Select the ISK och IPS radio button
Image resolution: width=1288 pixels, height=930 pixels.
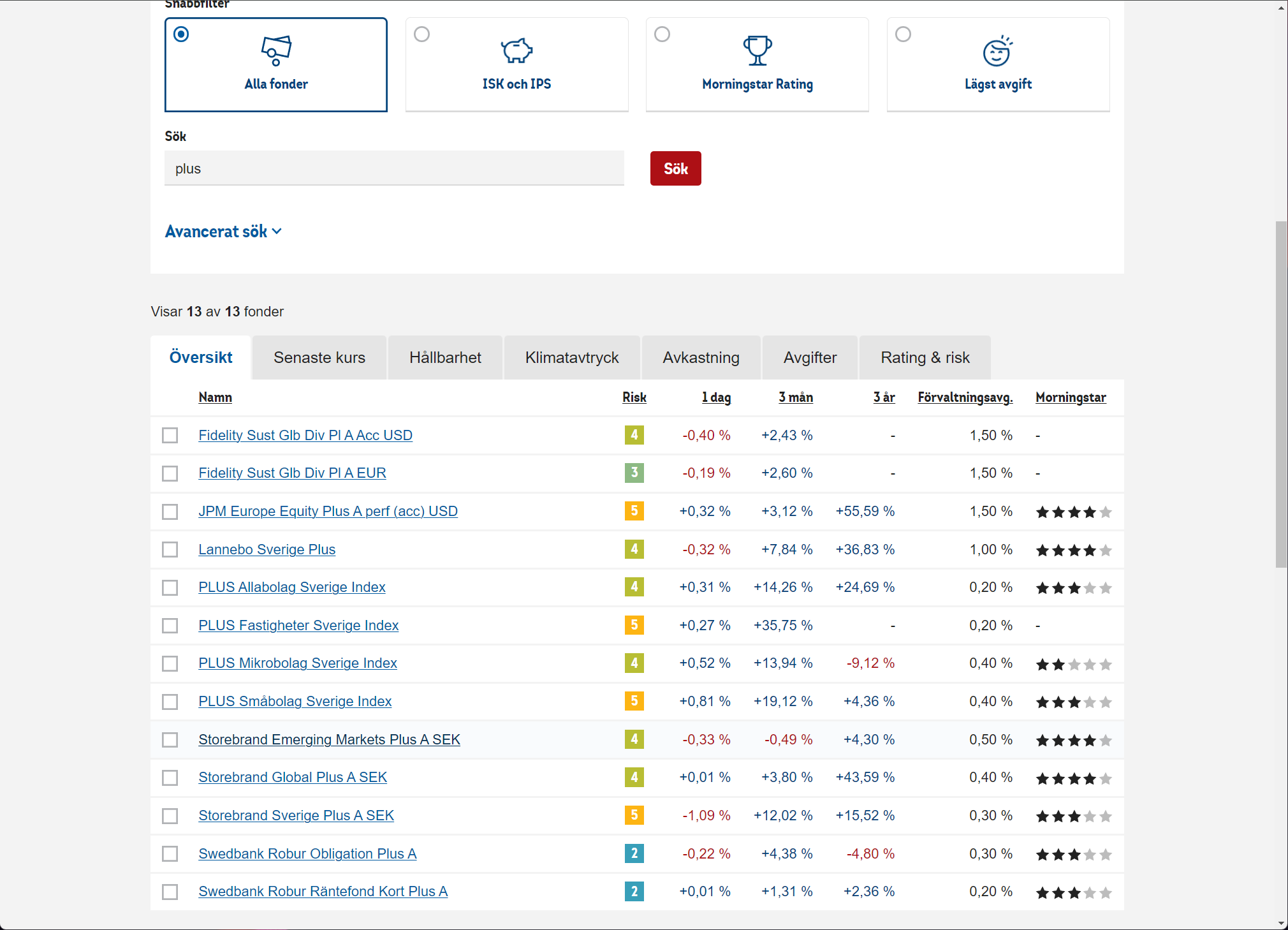[x=422, y=34]
